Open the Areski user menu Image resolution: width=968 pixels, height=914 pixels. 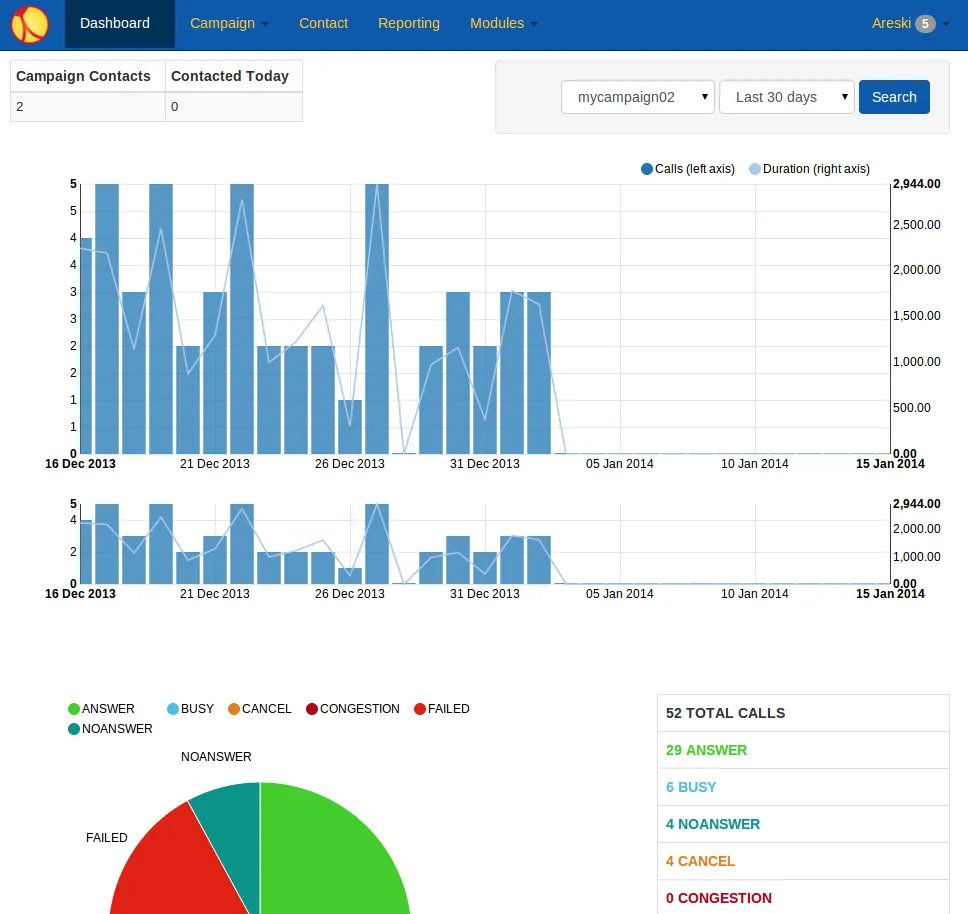click(911, 23)
